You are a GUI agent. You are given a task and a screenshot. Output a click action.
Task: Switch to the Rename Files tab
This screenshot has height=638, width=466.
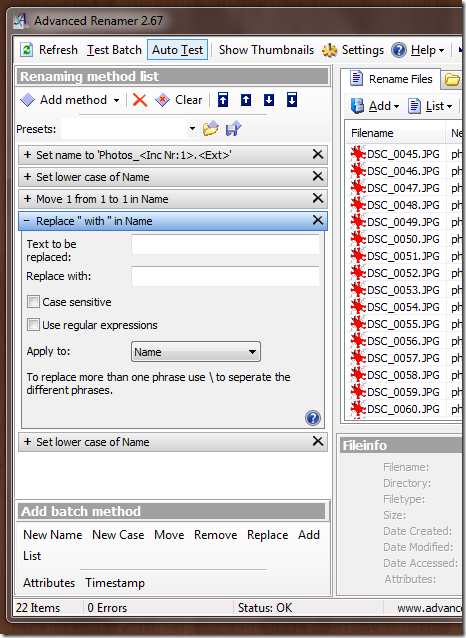point(391,79)
